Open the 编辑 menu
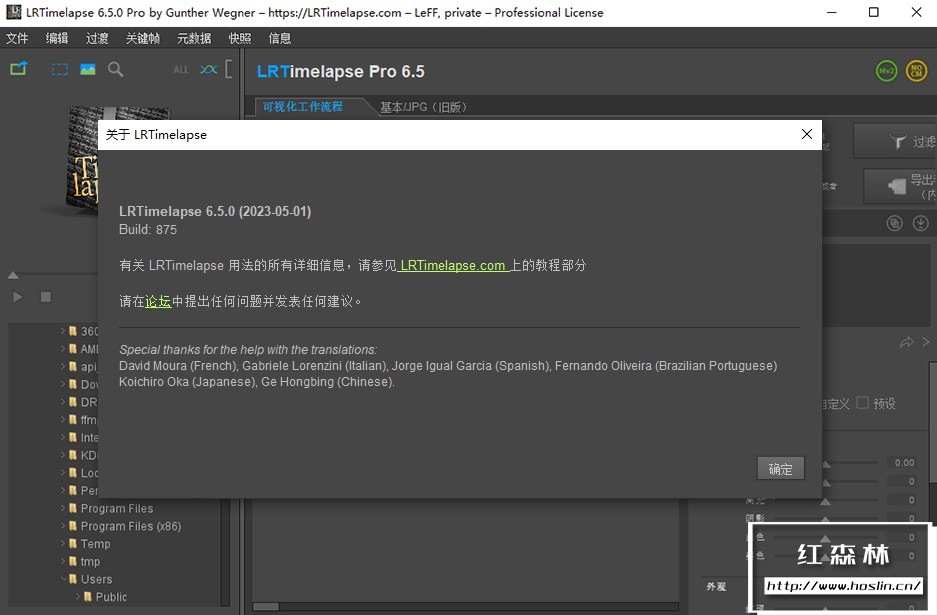This screenshot has height=615, width=937. click(x=57, y=38)
